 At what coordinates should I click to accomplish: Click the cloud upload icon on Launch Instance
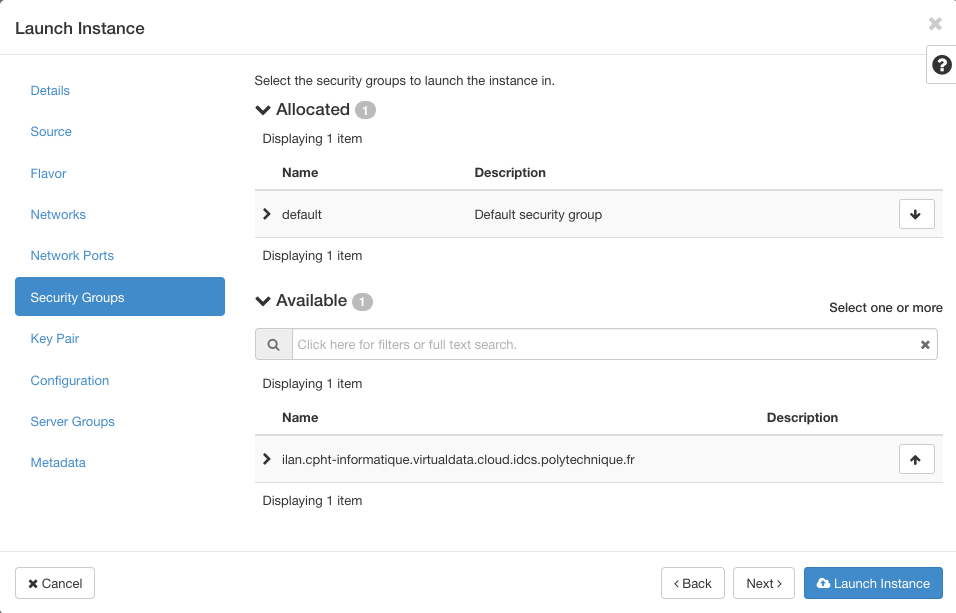822,583
